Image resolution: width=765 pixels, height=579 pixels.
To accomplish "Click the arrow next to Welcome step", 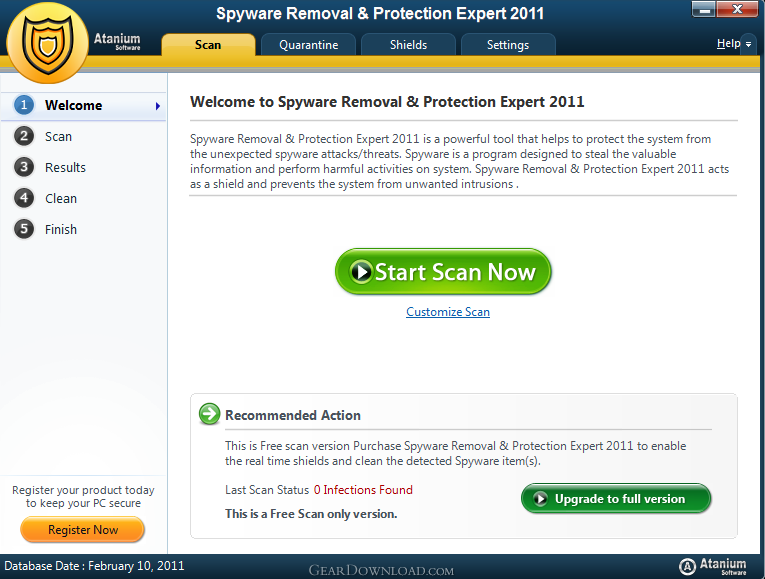I will [x=158, y=106].
